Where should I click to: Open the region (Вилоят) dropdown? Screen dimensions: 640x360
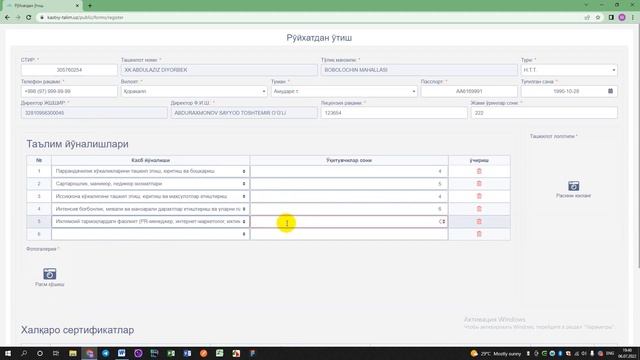(194, 91)
